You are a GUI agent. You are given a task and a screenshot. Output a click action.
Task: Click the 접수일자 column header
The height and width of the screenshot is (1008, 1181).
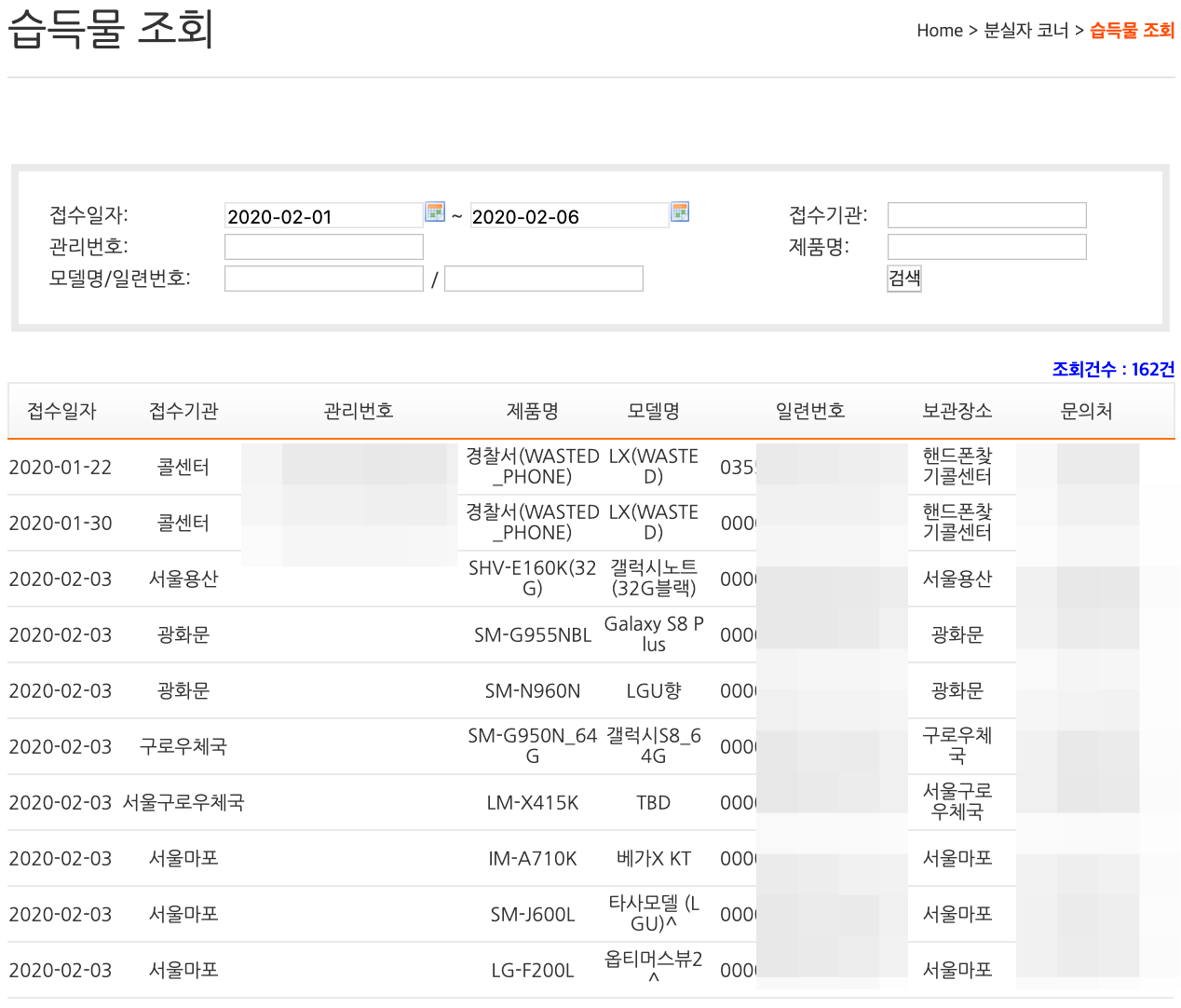[x=61, y=411]
